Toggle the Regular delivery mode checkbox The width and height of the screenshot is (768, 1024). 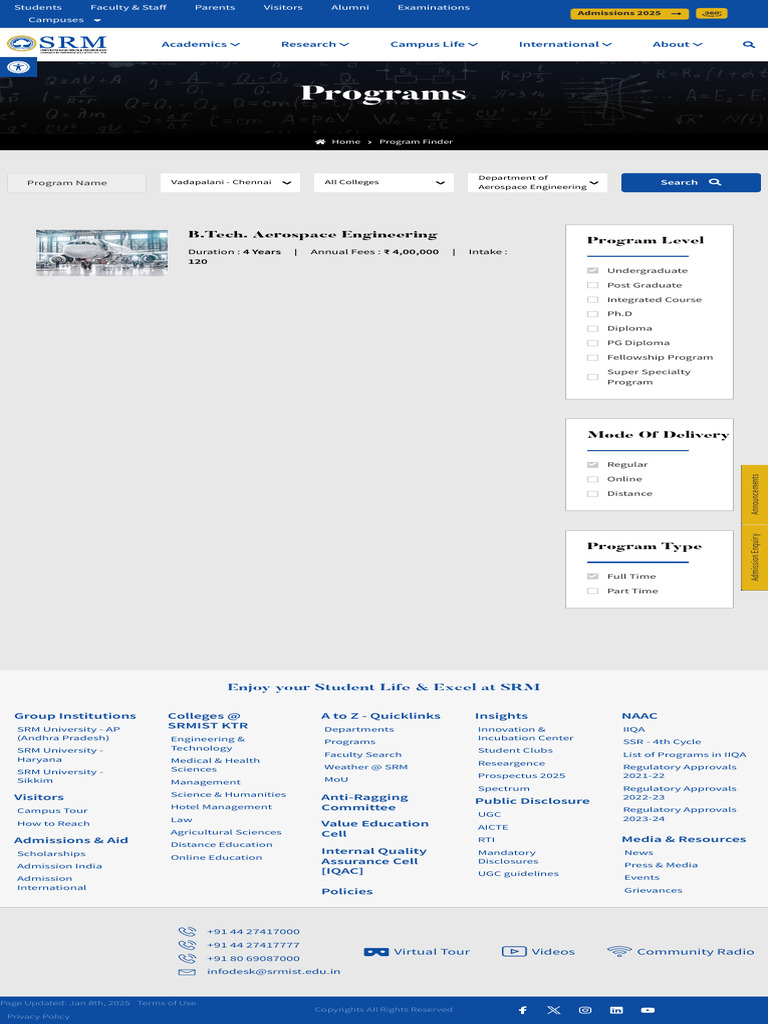[x=592, y=465]
